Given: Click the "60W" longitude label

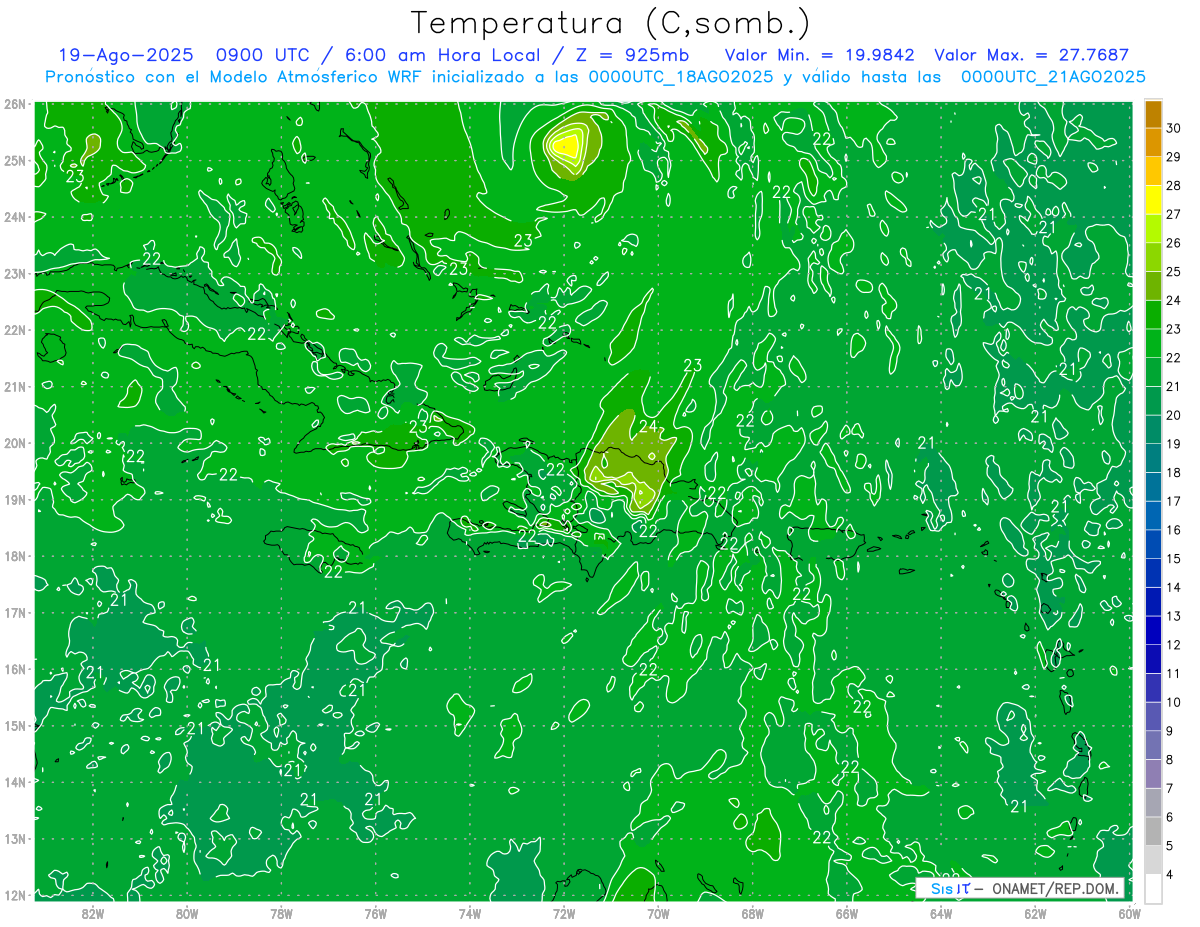Looking at the screenshot, I should click(x=1130, y=913).
